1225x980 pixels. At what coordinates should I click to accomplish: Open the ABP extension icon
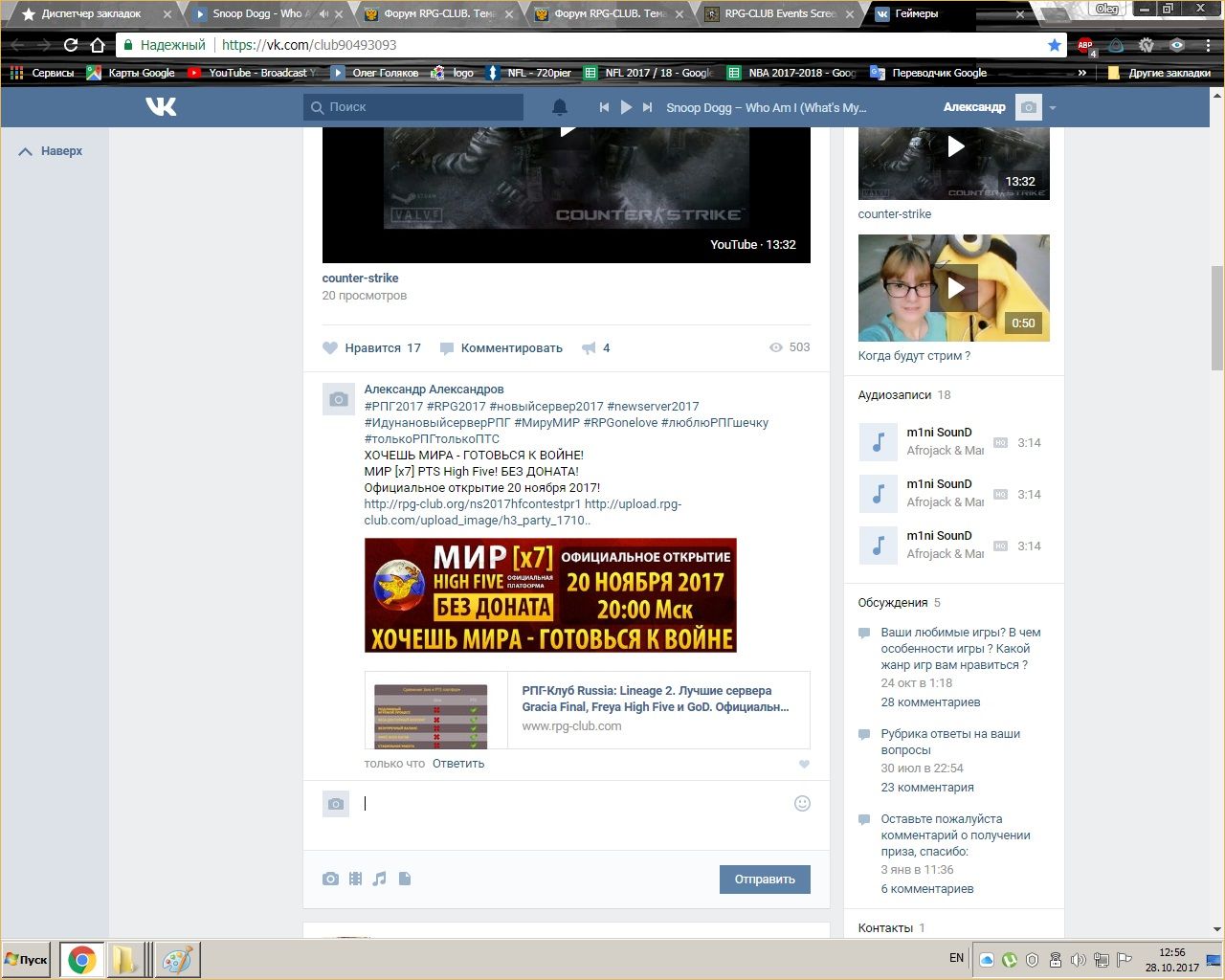[x=1085, y=46]
